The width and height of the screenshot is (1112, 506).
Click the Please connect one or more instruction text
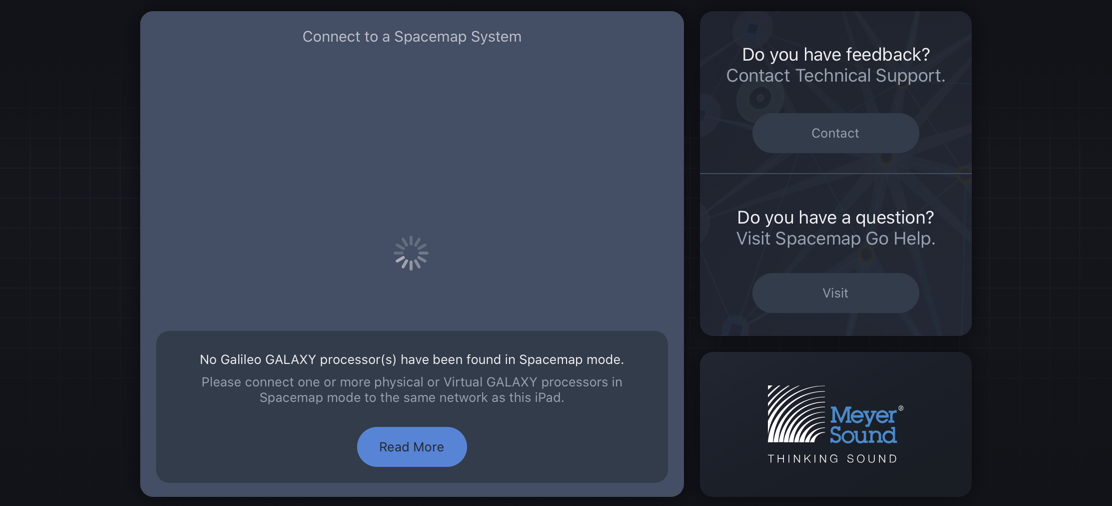pyautogui.click(x=412, y=390)
